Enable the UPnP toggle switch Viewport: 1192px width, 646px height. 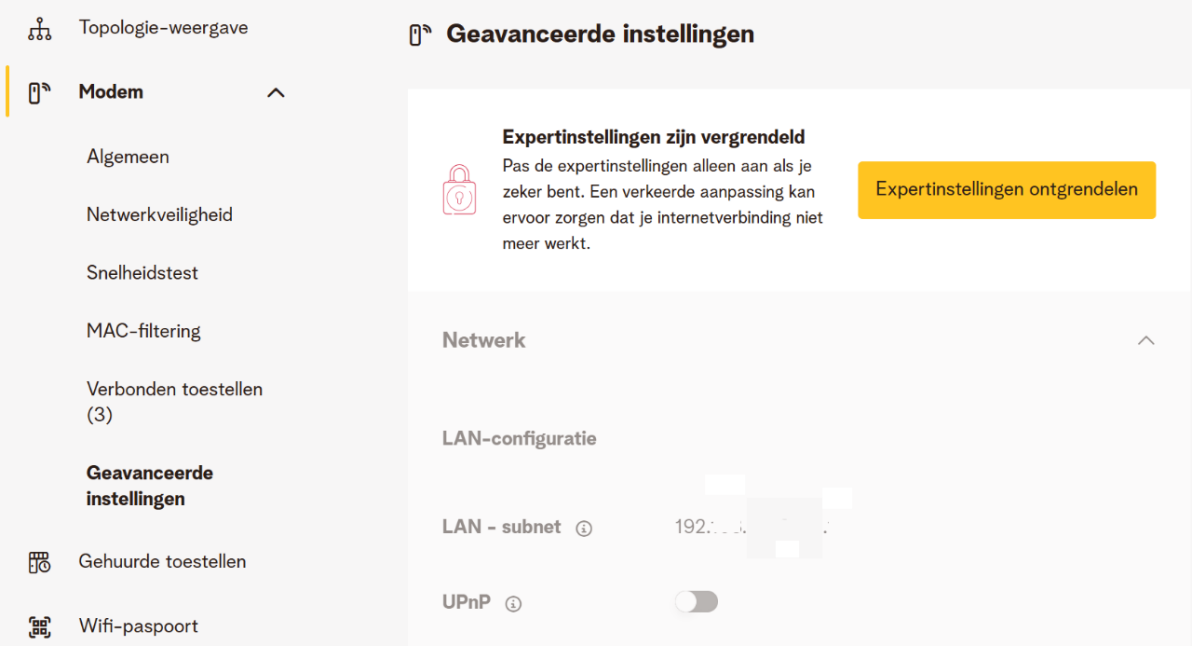point(697,602)
